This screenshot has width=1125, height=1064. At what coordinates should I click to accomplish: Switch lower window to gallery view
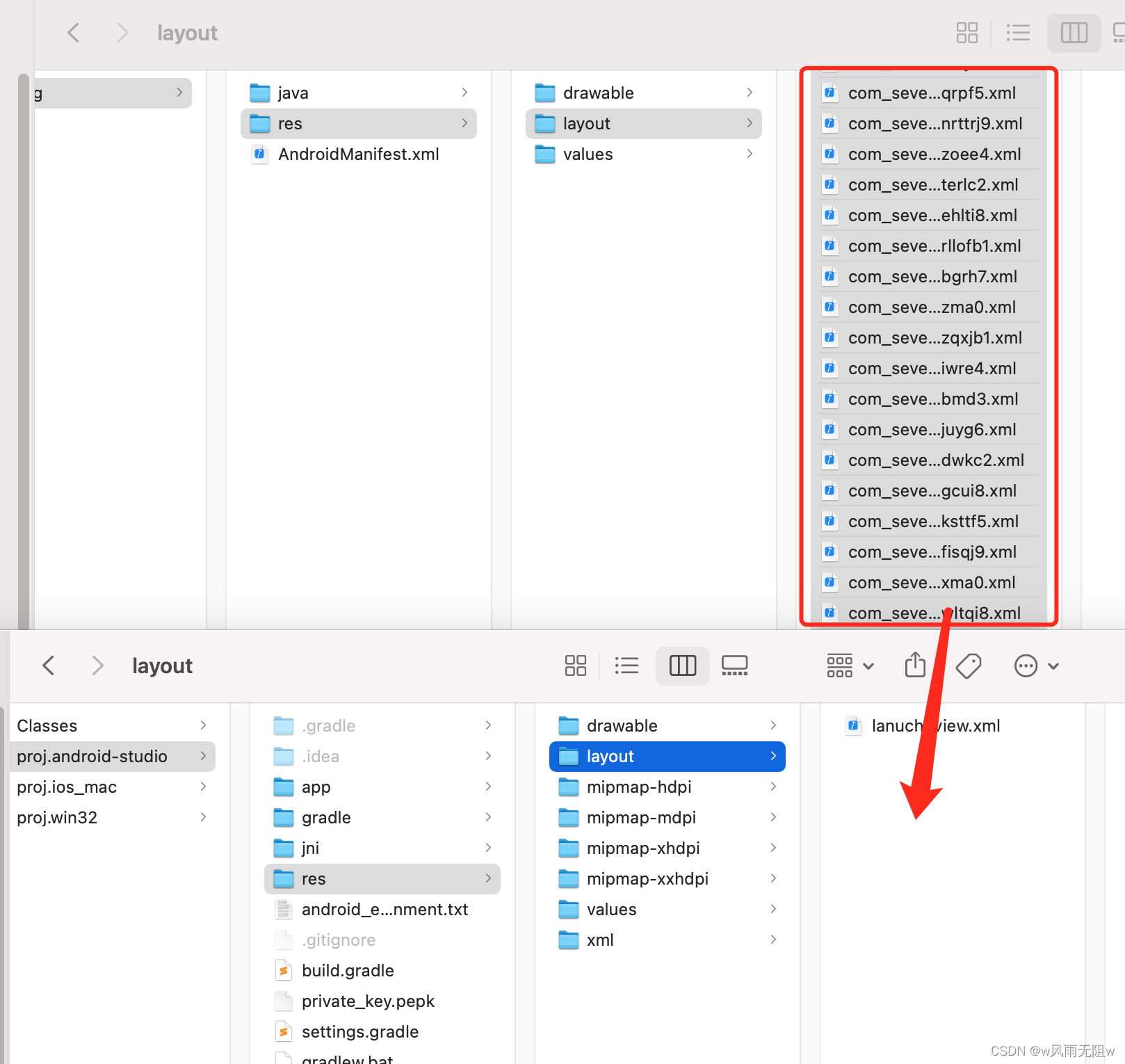(734, 666)
